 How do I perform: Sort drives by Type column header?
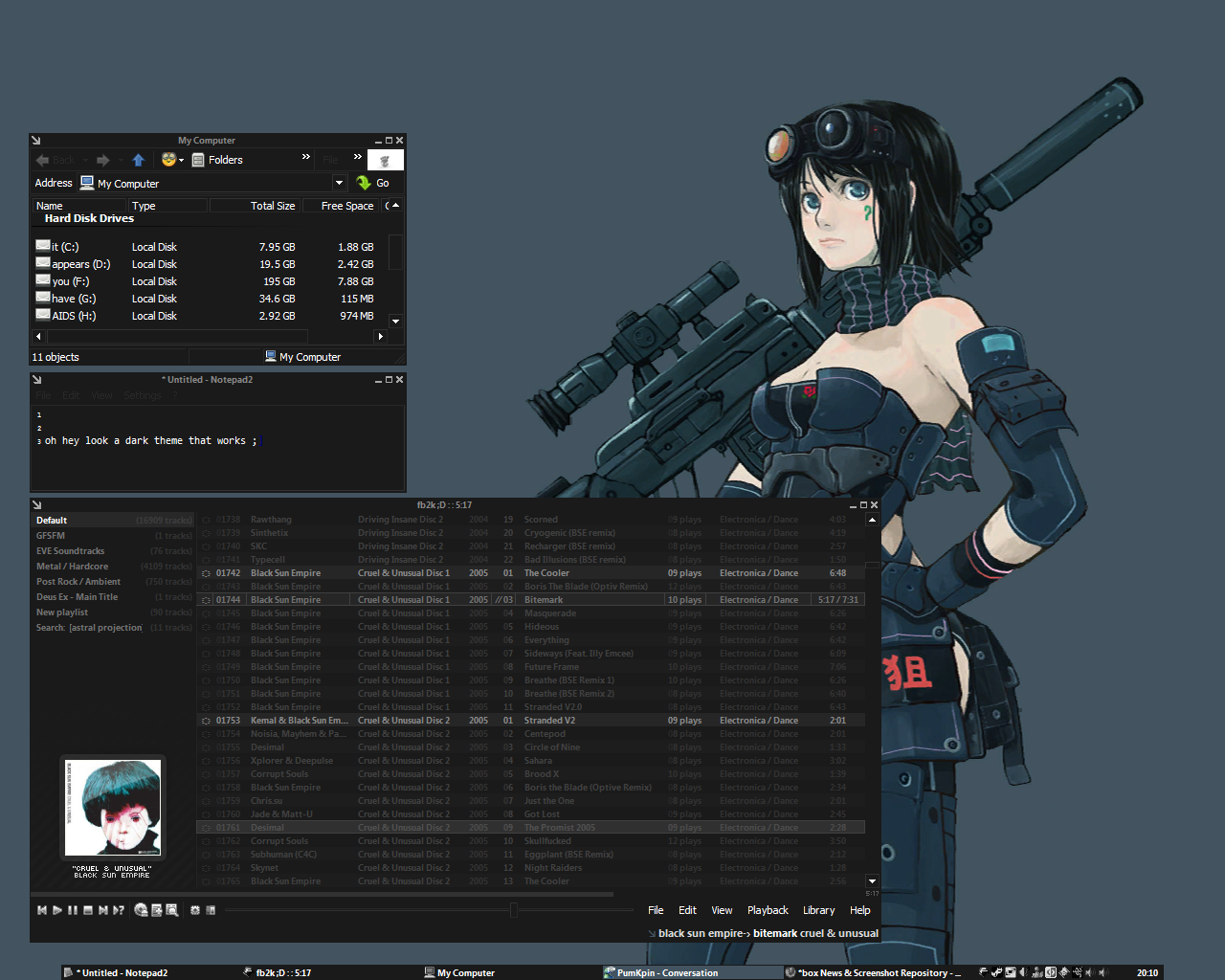pyautogui.click(x=167, y=206)
